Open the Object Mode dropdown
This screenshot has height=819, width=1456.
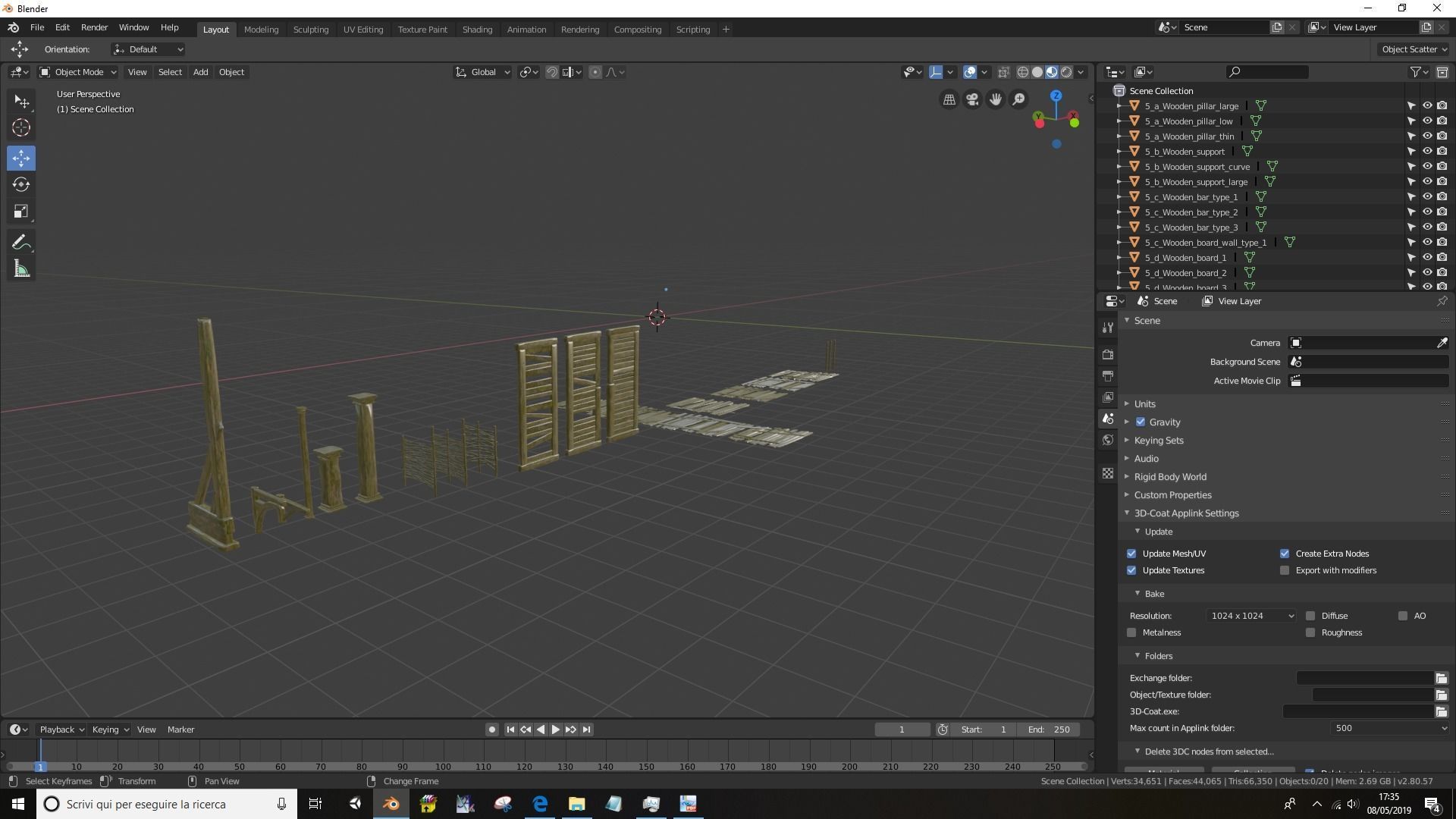coord(78,72)
